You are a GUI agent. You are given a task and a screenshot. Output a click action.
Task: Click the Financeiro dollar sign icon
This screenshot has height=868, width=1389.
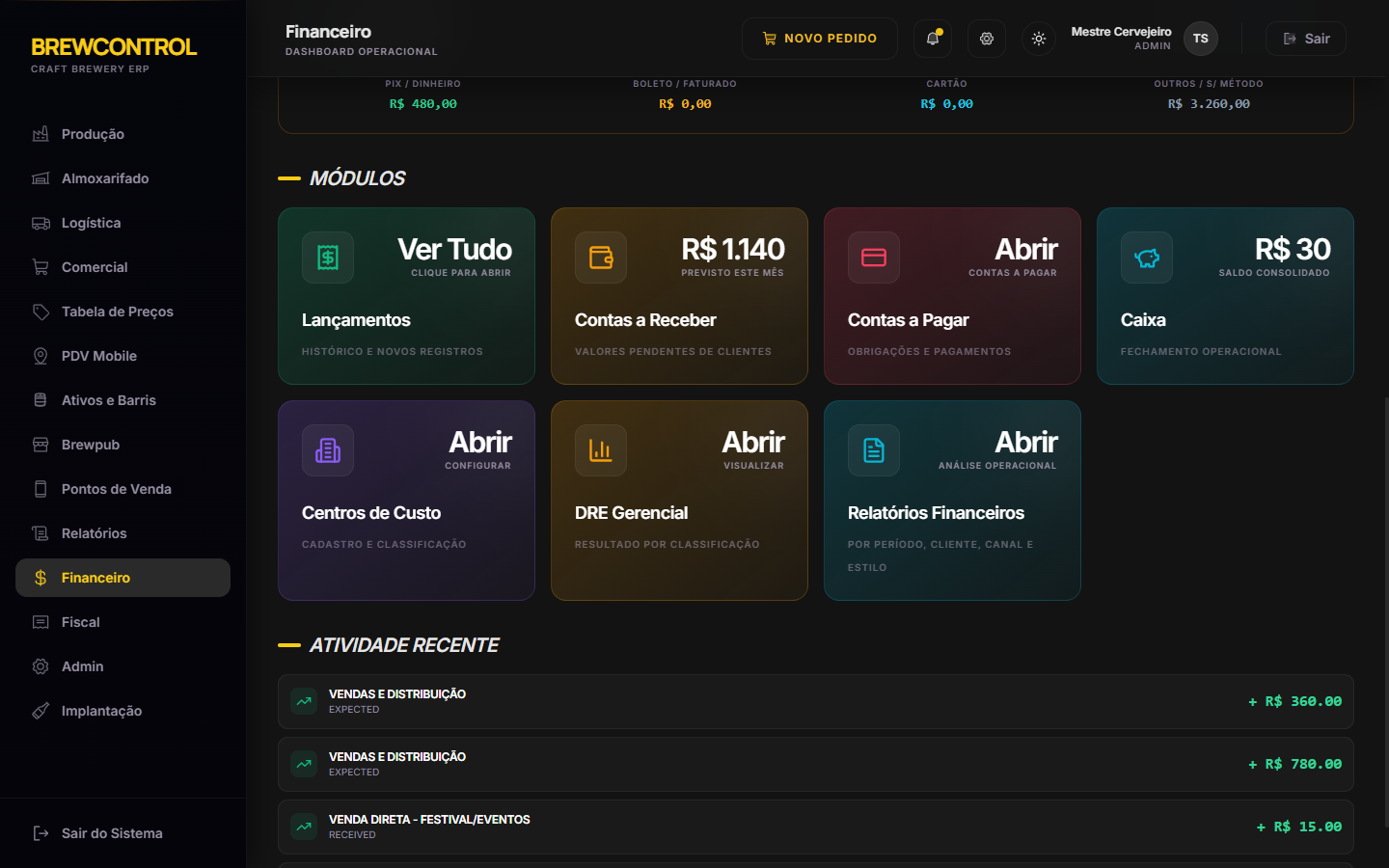point(41,578)
